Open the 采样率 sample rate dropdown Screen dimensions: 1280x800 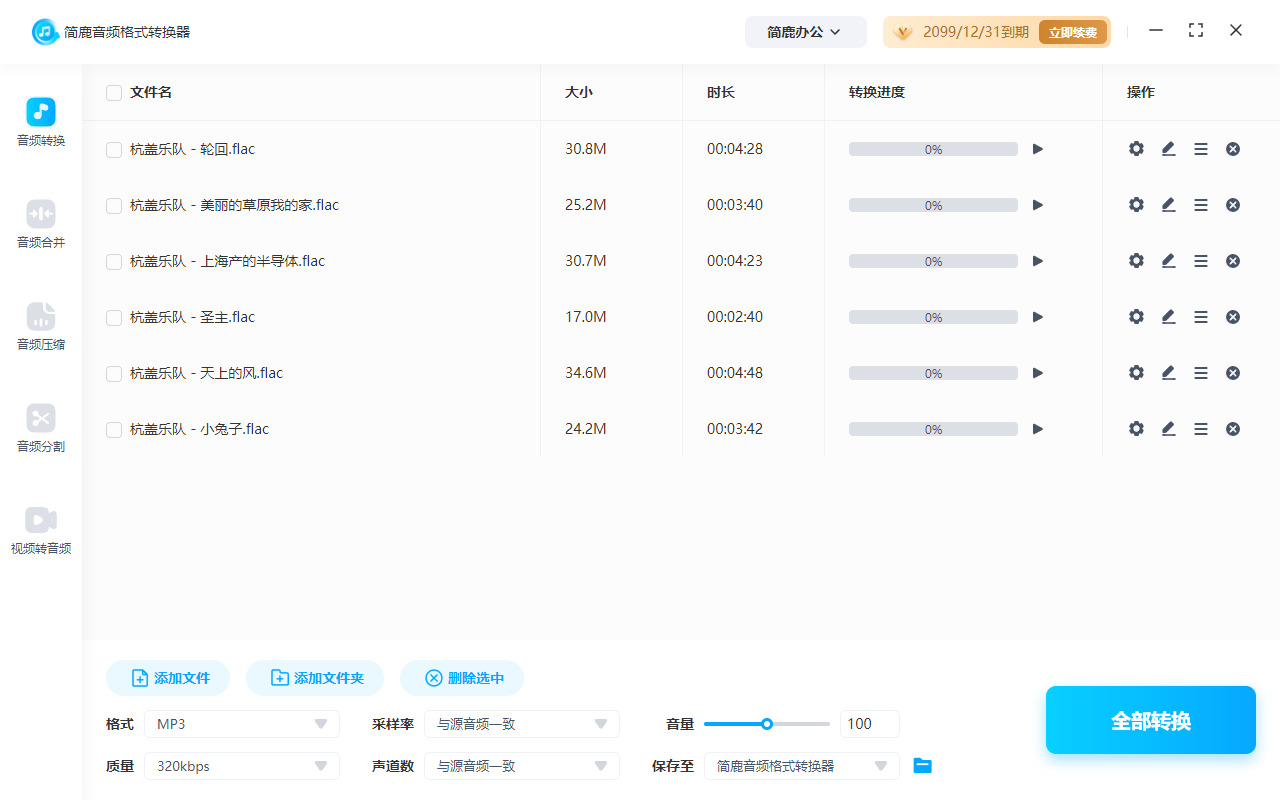coord(521,723)
